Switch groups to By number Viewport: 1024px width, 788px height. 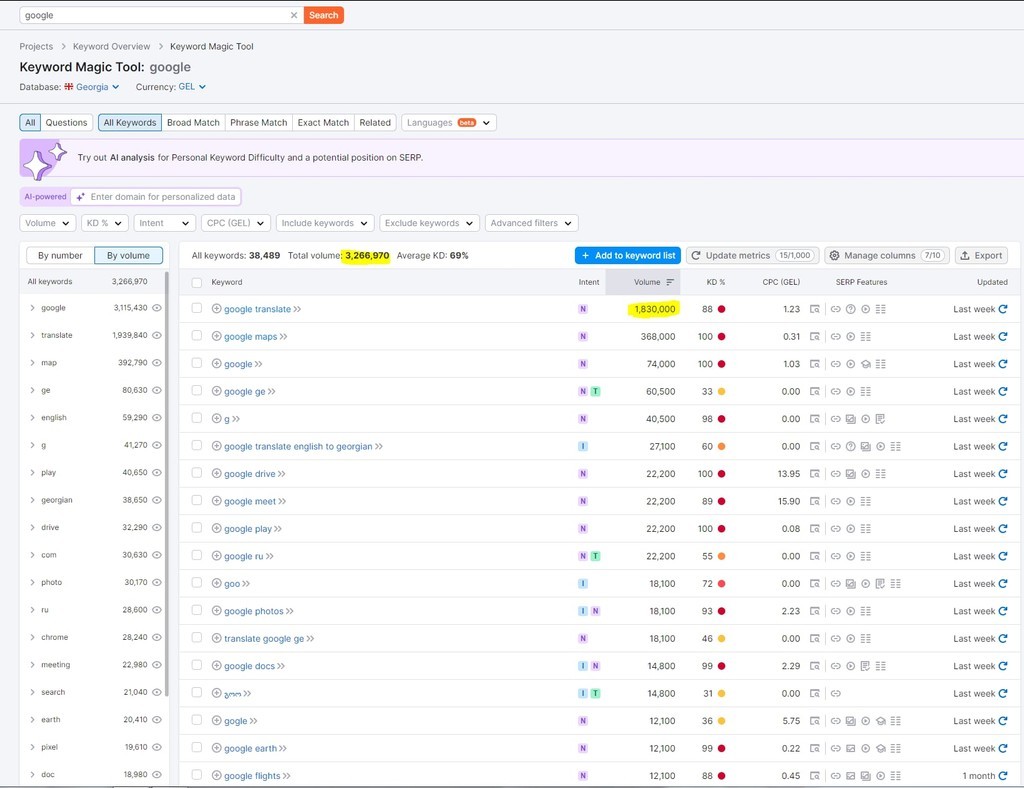(60, 255)
